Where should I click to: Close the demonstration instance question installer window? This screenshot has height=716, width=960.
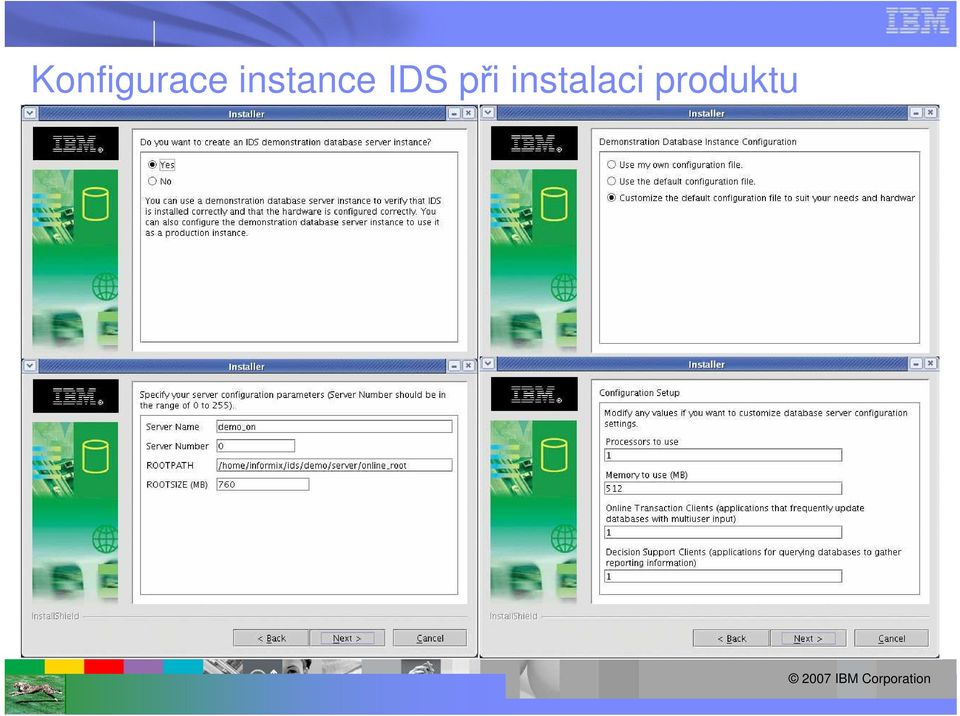click(468, 113)
